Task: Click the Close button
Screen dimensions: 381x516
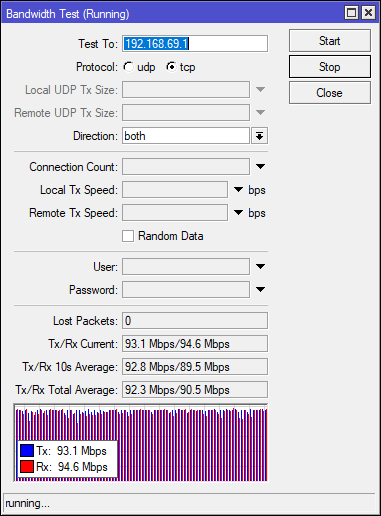Action: pos(330,93)
